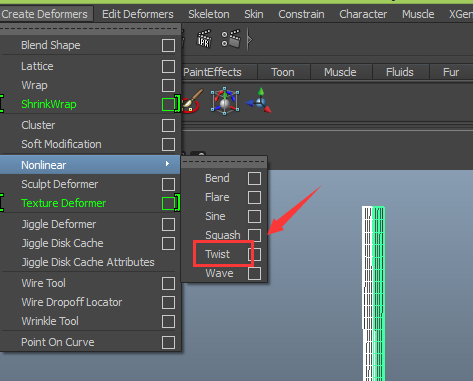The width and height of the screenshot is (473, 381).
Task: Open Flare options box
Action: [254, 197]
